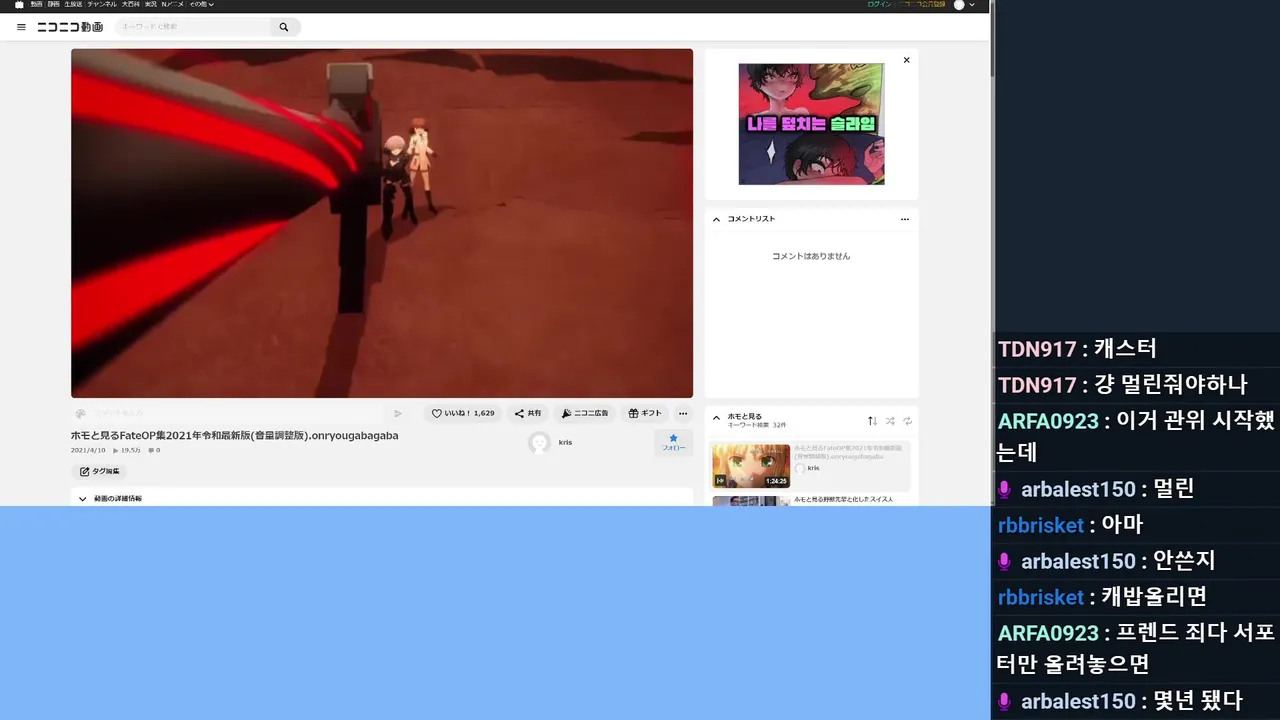Toggle playlist shuffle icon
1280x720 pixels.
(890, 421)
